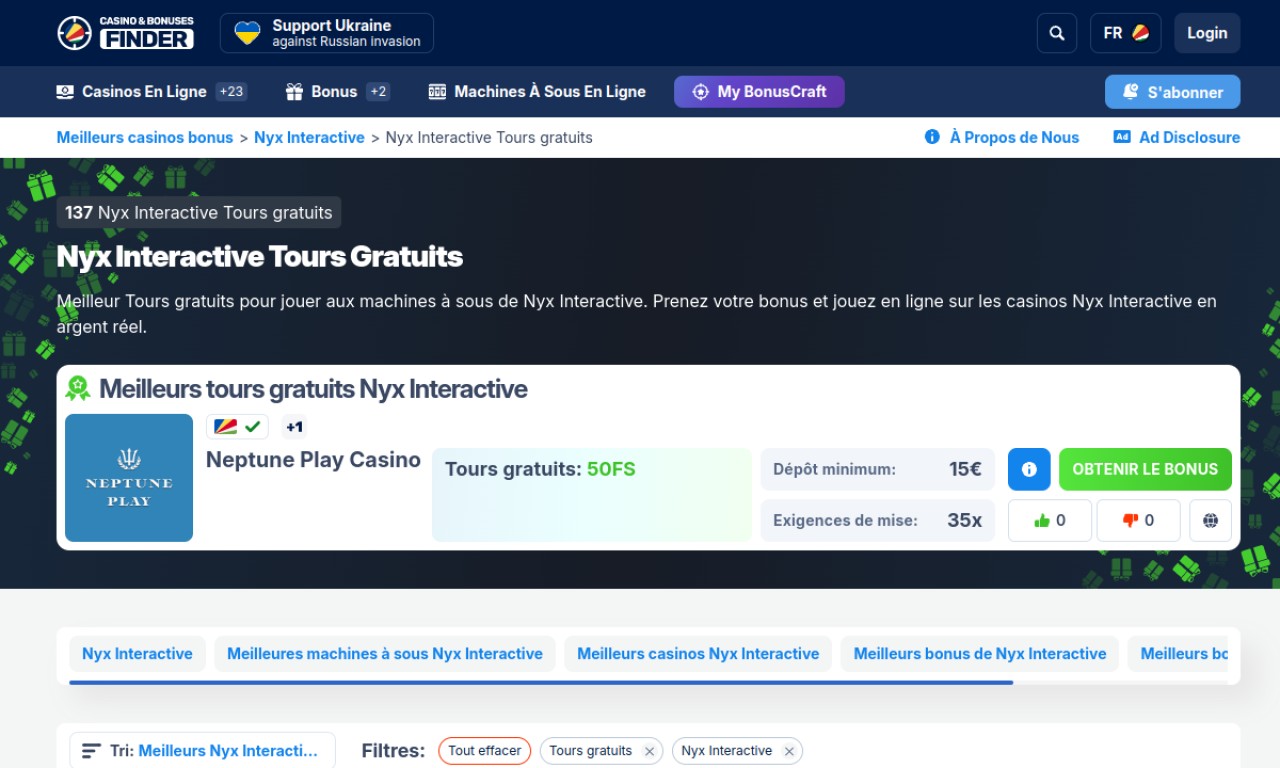Click the gift icon in Bonus menu
The image size is (1280, 768).
294,91
